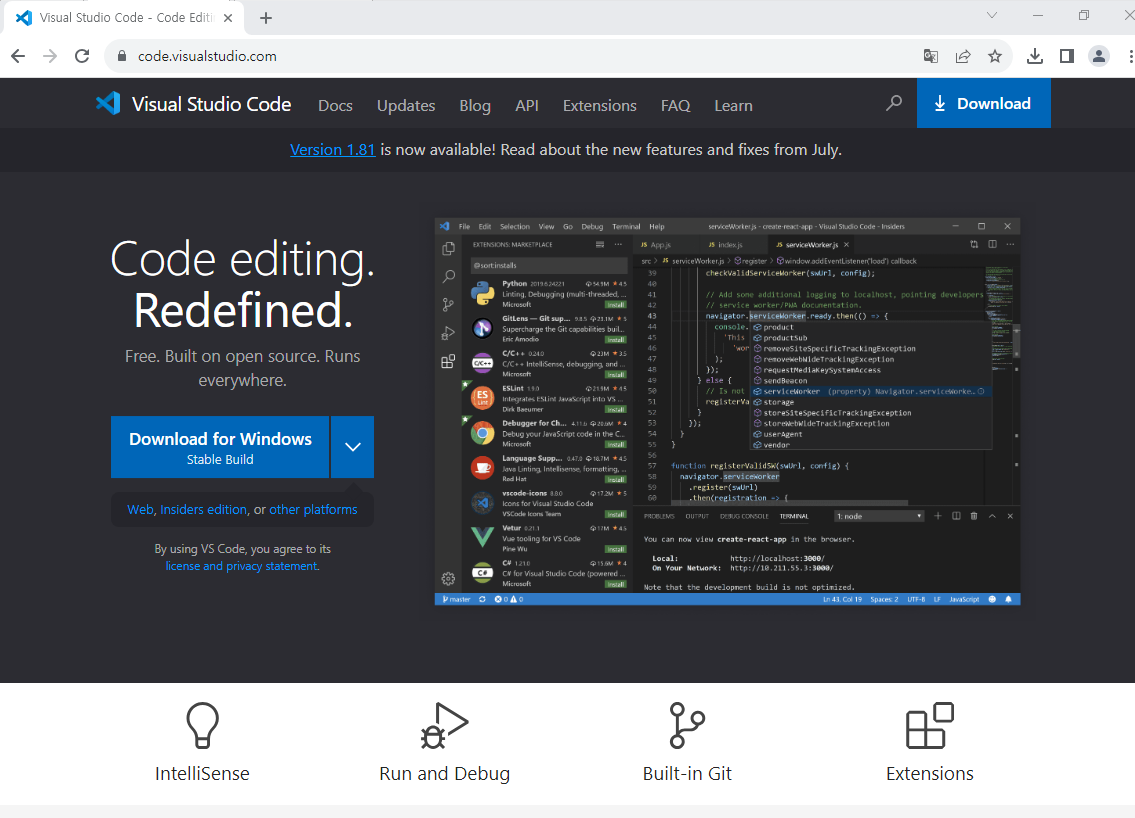
Task: Click the Built-in Git label
Action: click(x=687, y=774)
